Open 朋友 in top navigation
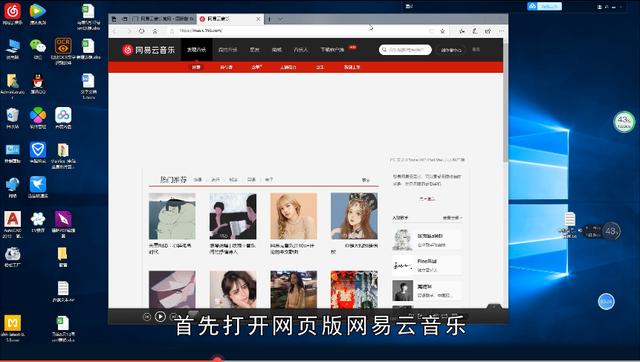Image resolution: width=640 pixels, height=362 pixels. (x=254, y=50)
